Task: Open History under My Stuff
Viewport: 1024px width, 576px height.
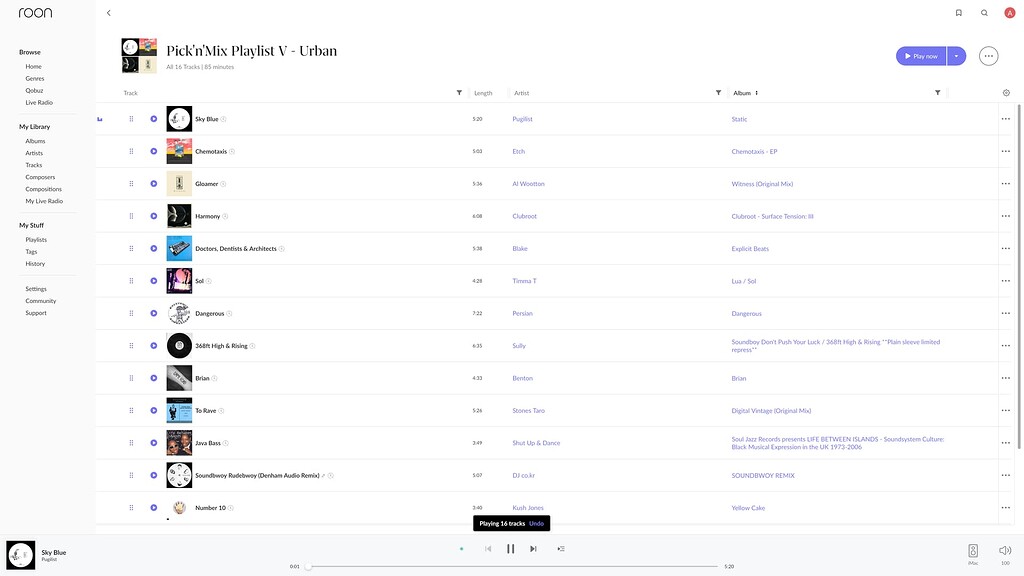Action: point(35,264)
